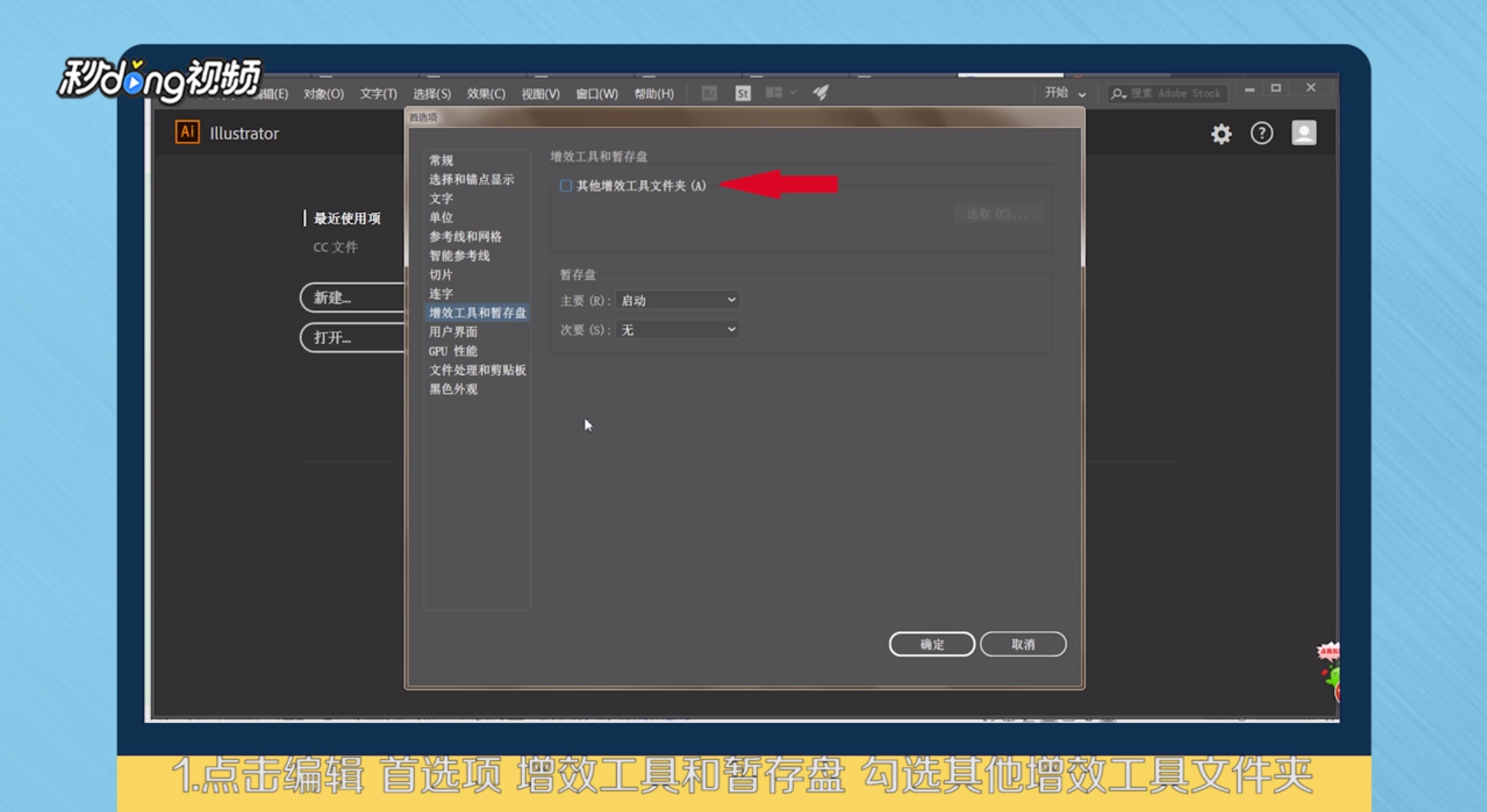
Task: Select GPU 性能 preferences category
Action: coord(453,351)
